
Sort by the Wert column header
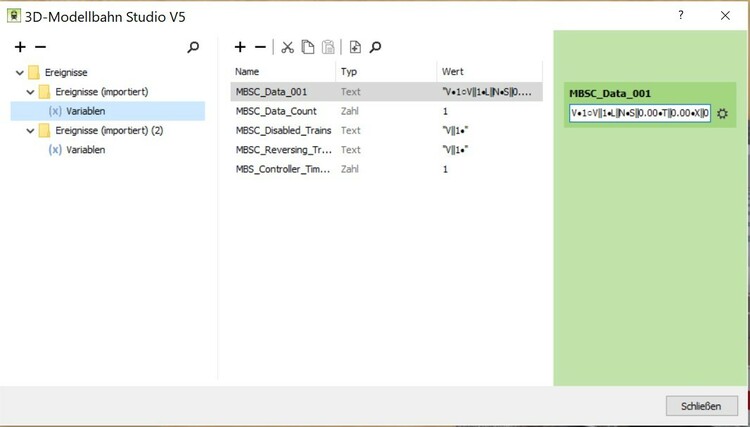(x=489, y=72)
